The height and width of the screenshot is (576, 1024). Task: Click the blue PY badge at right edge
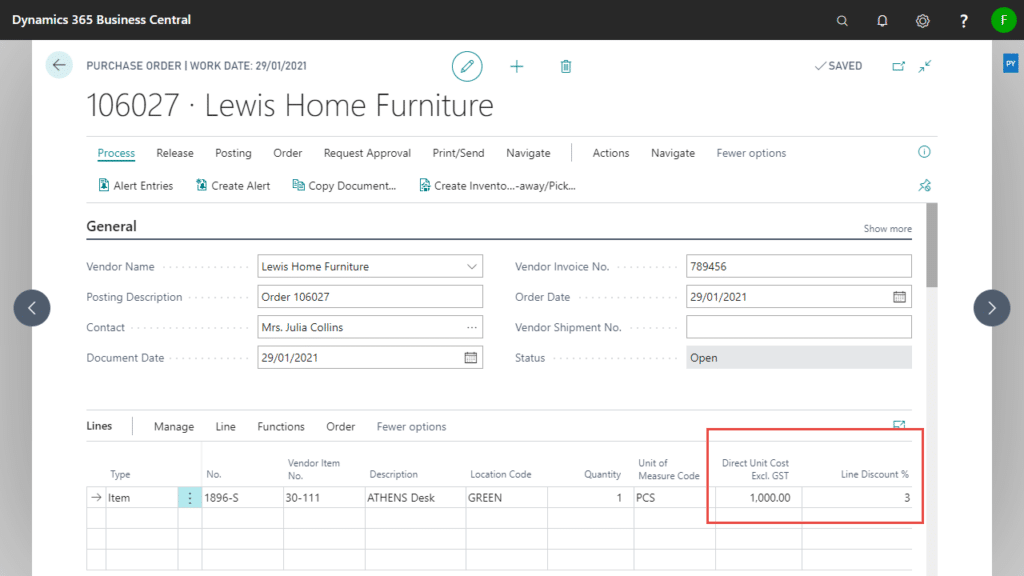pyautogui.click(x=1010, y=63)
